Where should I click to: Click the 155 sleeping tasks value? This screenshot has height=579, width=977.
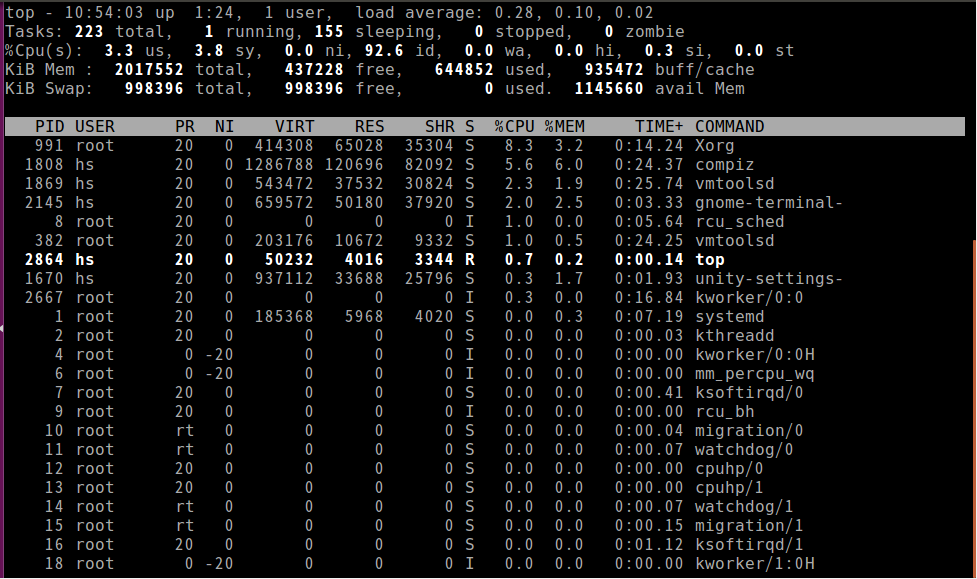pyautogui.click(x=330, y=32)
